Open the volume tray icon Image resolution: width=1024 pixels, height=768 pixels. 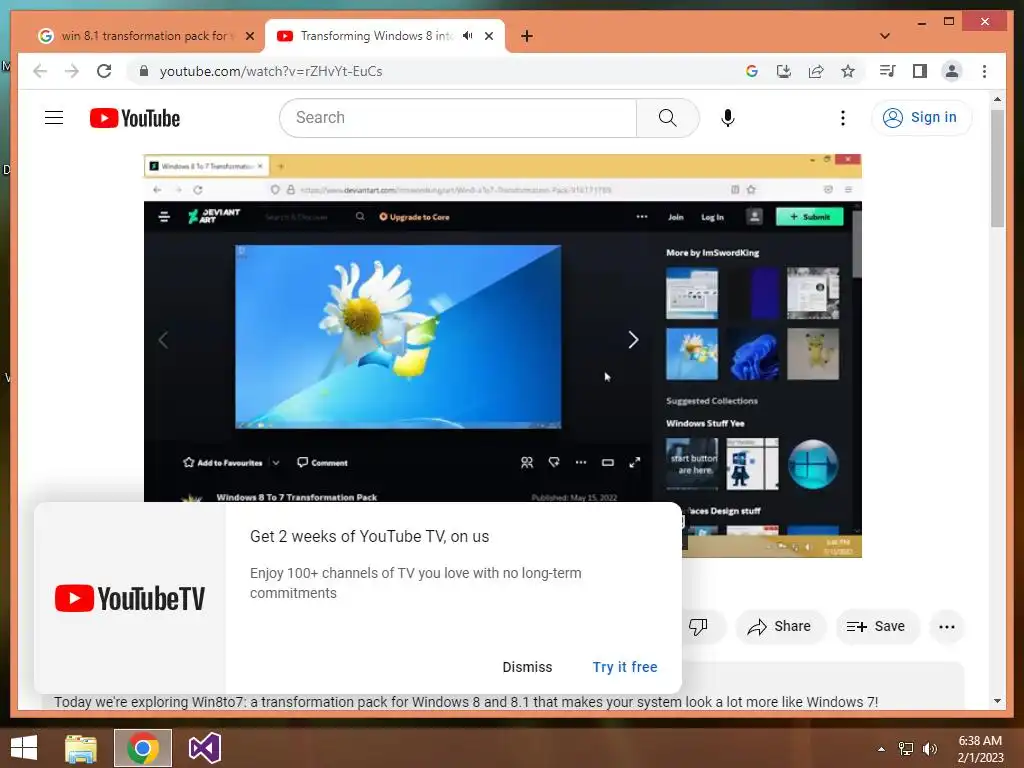(930, 749)
